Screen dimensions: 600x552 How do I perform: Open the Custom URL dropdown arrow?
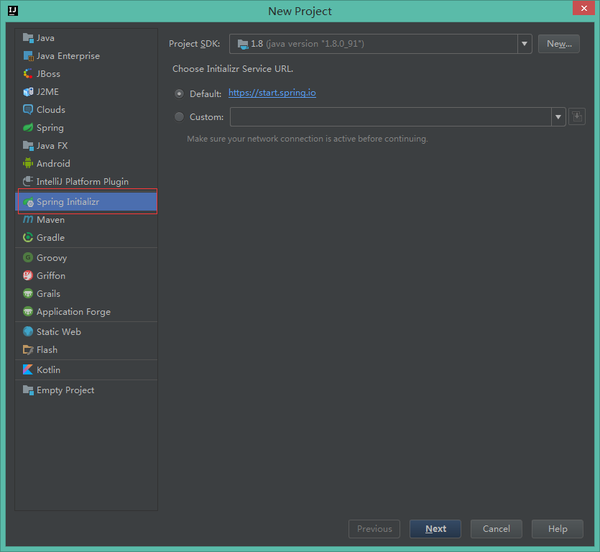point(558,117)
